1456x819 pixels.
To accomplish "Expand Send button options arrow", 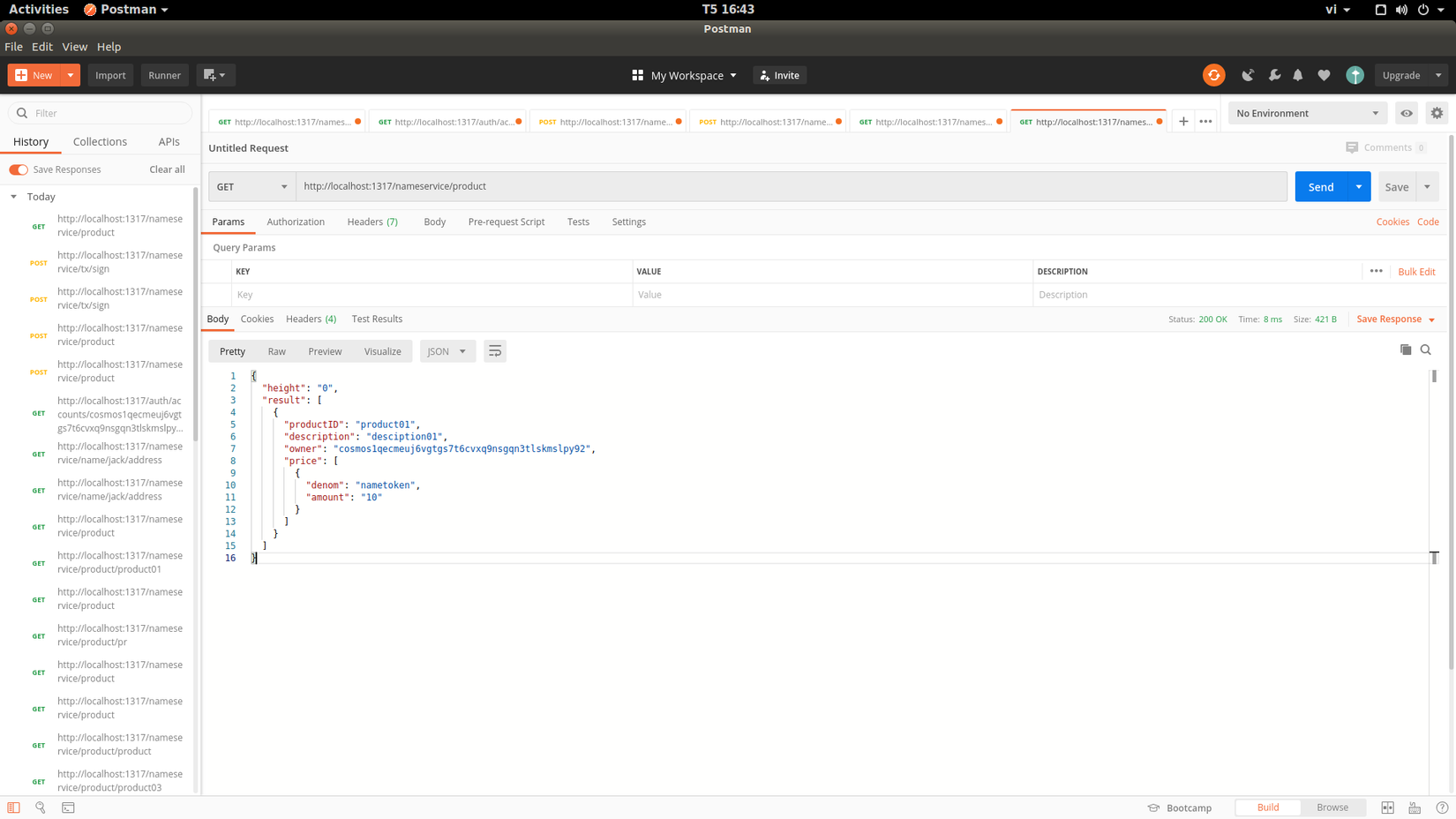I will pyautogui.click(x=1359, y=186).
